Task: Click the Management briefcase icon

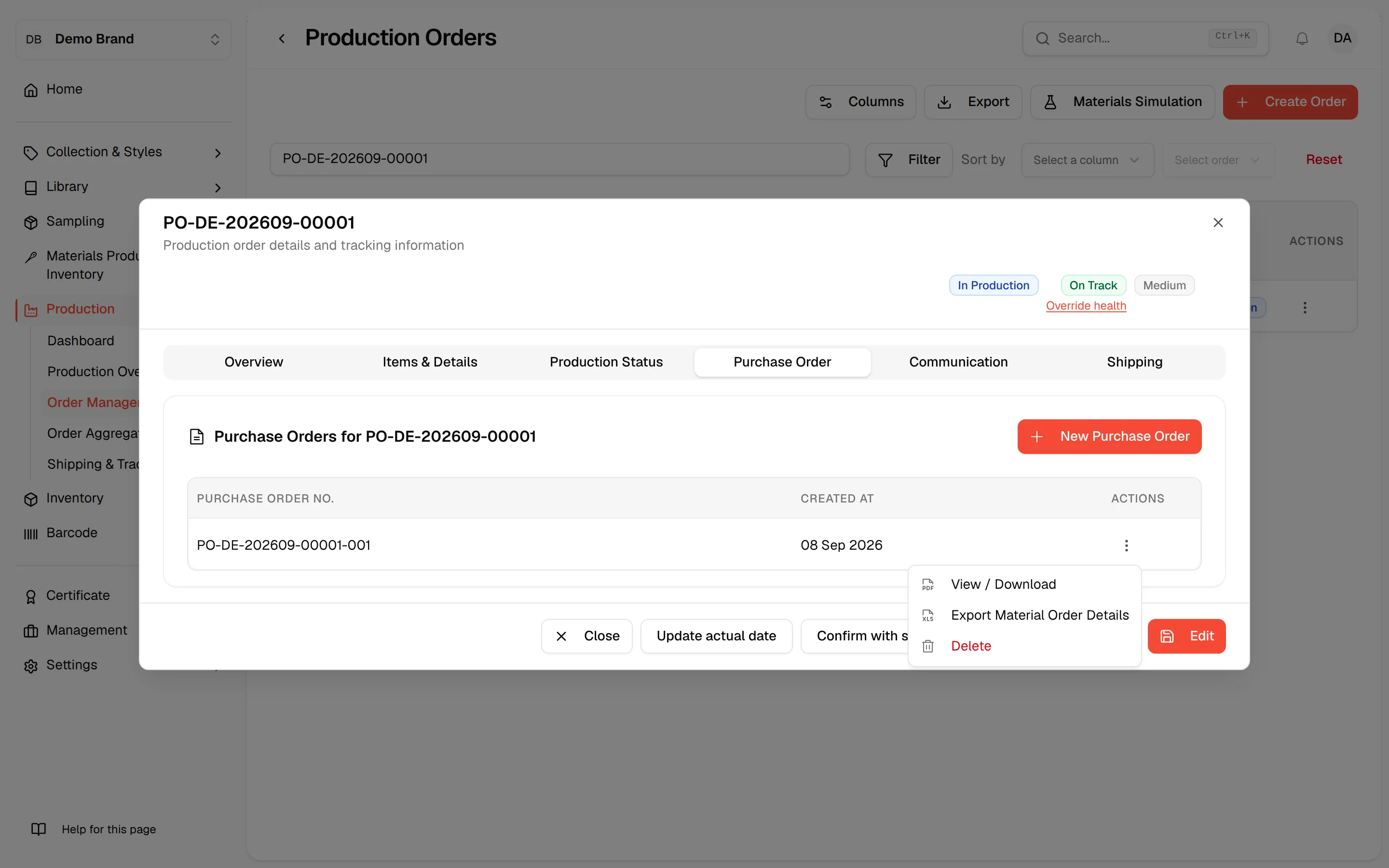Action: coord(31,631)
